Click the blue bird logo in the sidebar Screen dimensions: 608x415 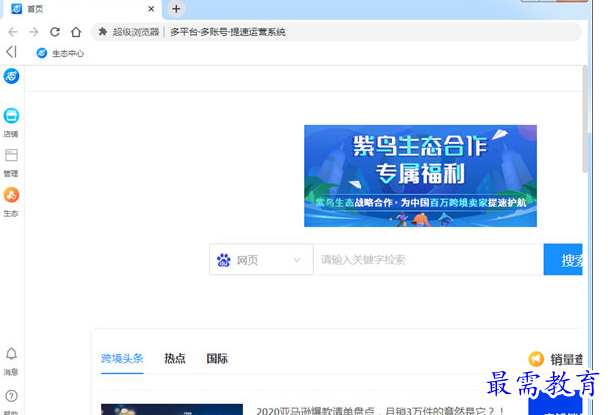click(x=11, y=76)
